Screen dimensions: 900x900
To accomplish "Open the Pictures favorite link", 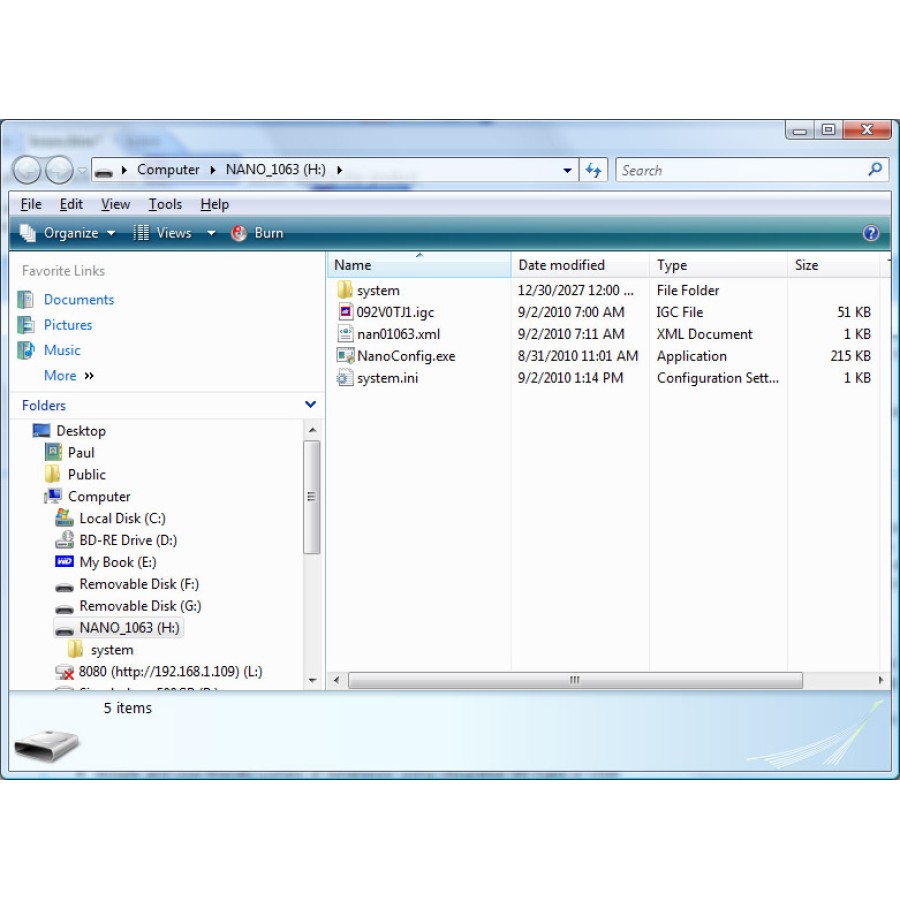I will (68, 325).
